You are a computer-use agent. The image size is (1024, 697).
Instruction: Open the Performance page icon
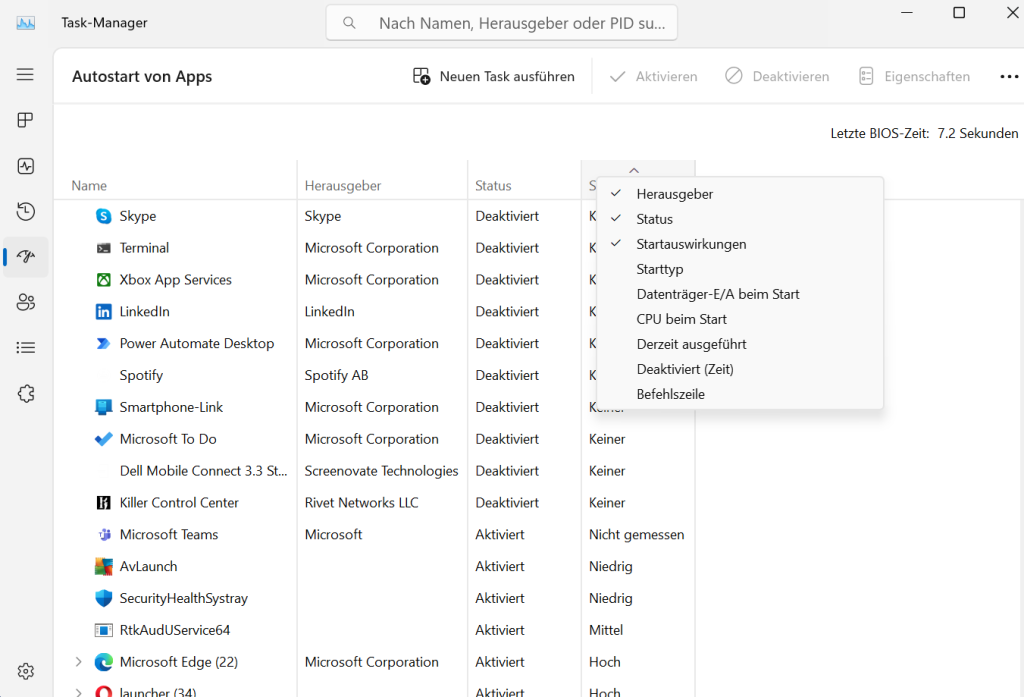[x=25, y=166]
